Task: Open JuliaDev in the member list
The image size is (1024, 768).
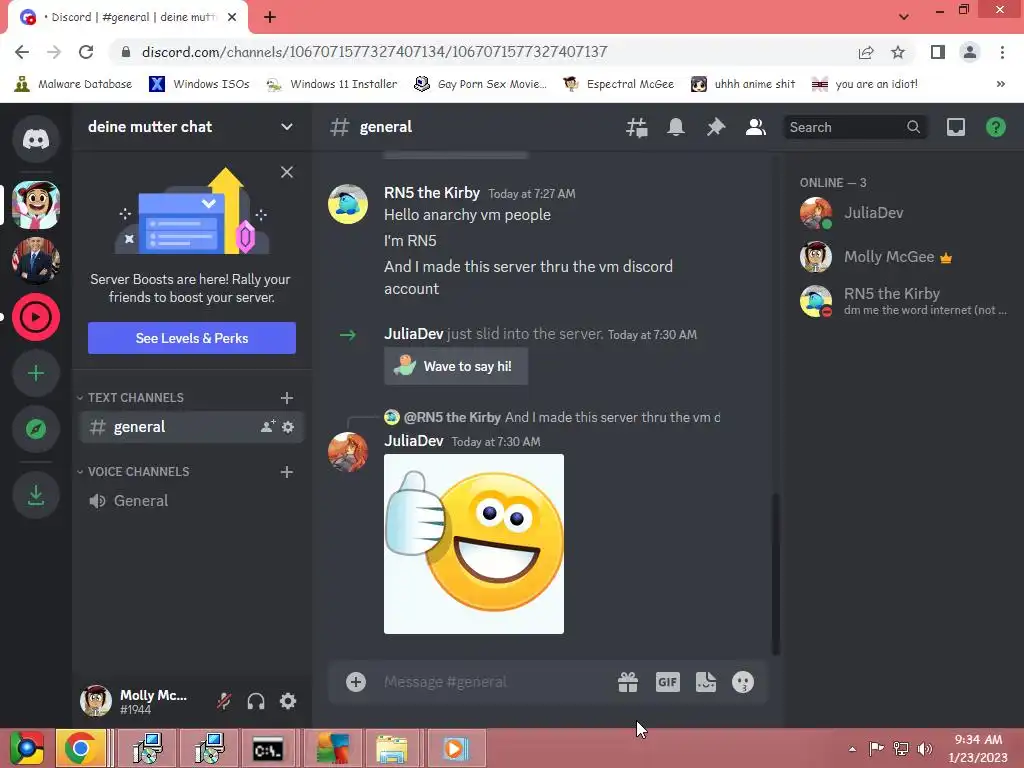Action: click(901, 213)
